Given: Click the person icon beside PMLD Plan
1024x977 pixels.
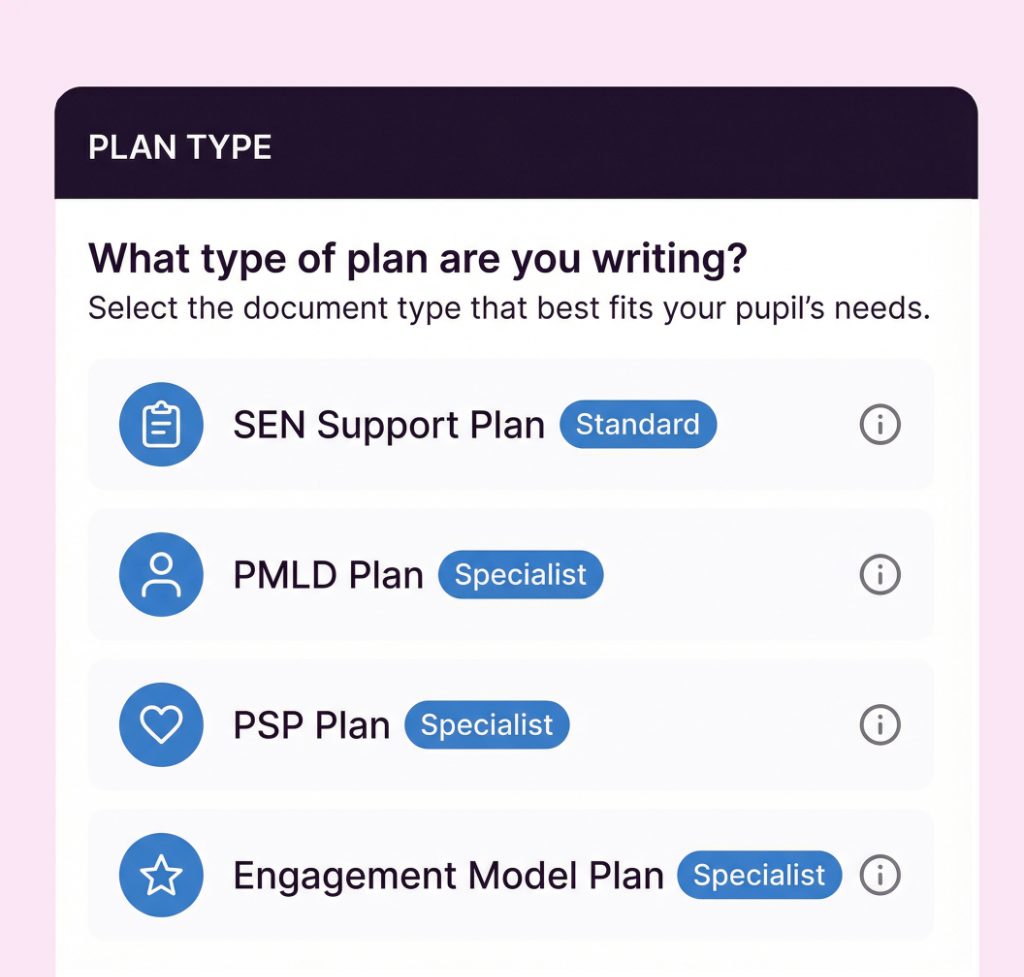Looking at the screenshot, I should pyautogui.click(x=161, y=575).
